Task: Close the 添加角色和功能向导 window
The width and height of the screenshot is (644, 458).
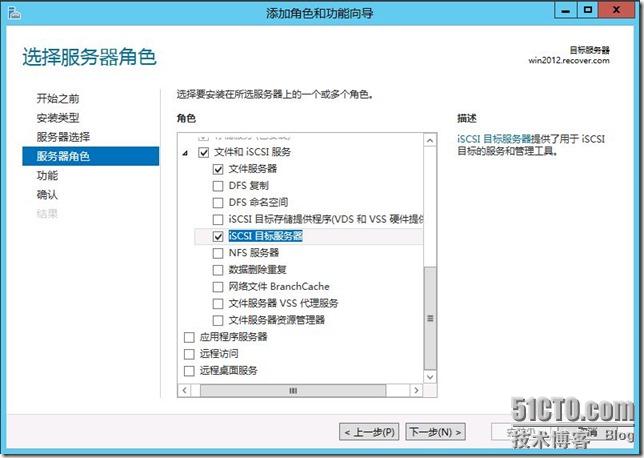Action: [616, 10]
